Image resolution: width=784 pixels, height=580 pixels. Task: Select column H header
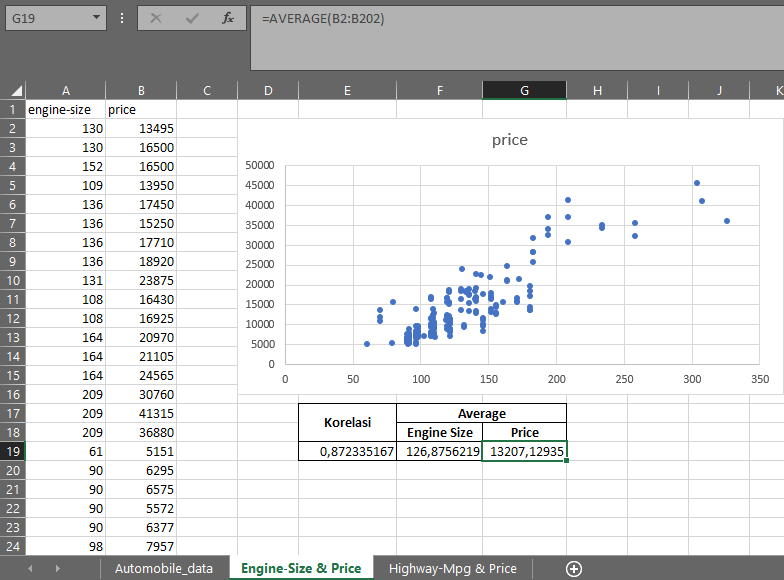pos(597,90)
